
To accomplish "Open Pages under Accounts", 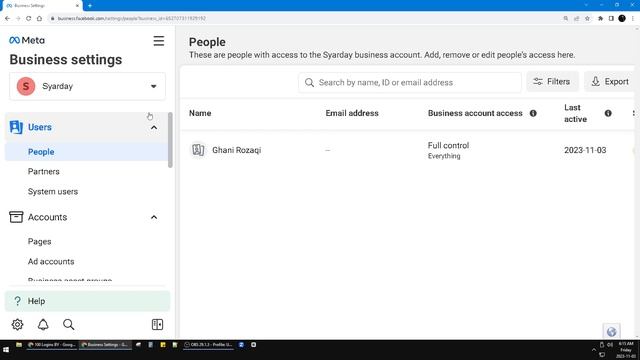I will point(40,242).
